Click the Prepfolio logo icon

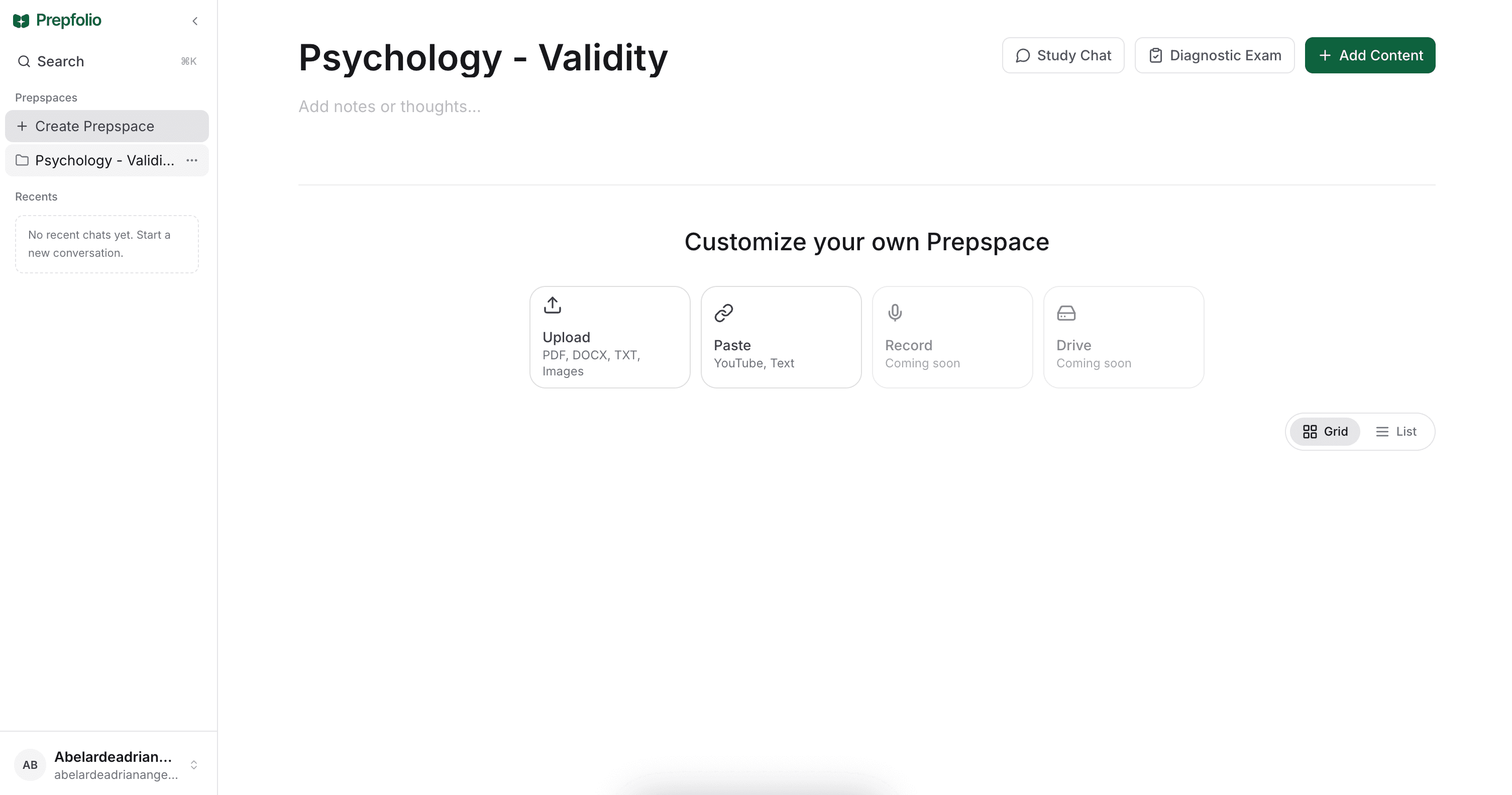tap(21, 20)
